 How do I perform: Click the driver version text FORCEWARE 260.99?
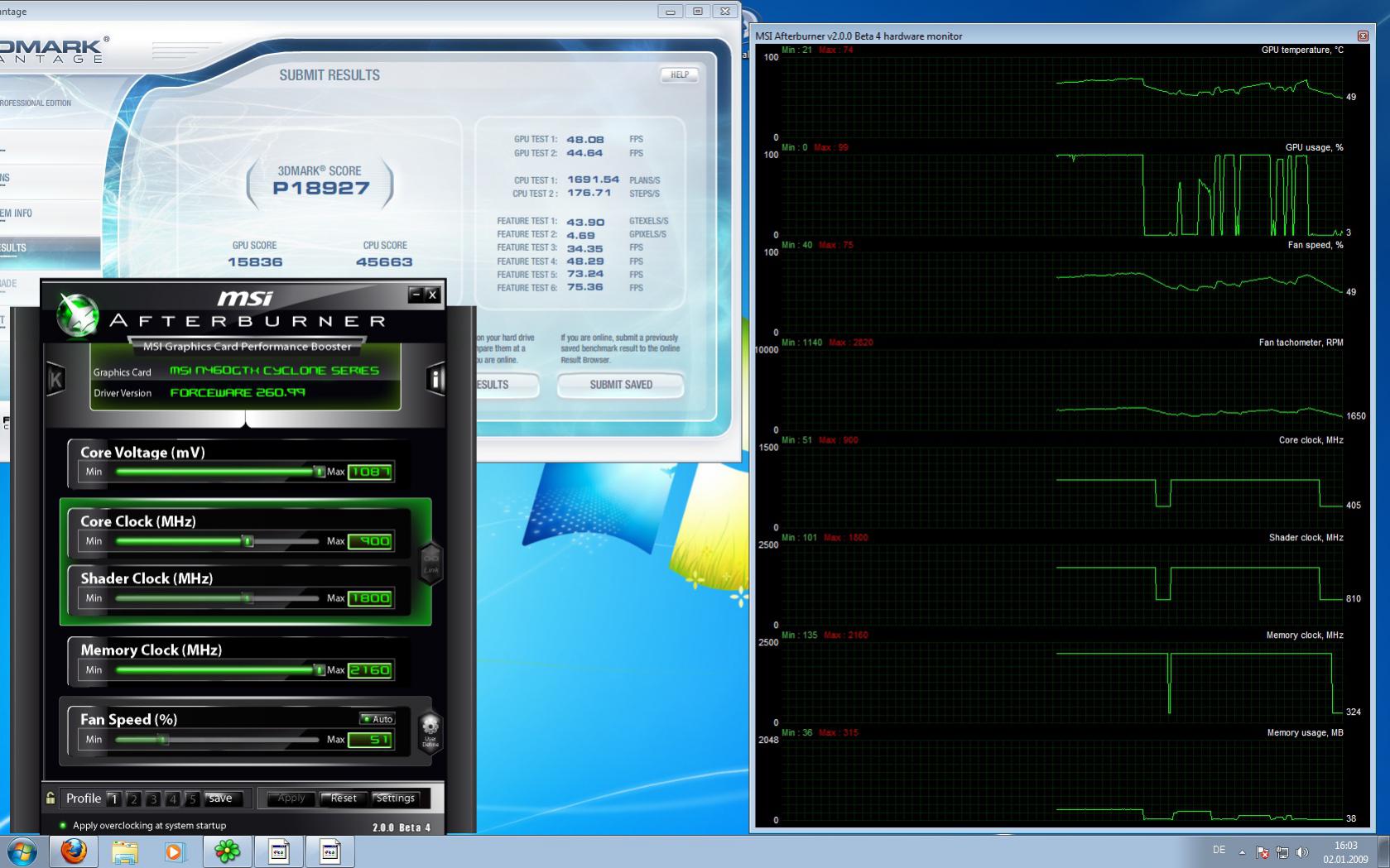point(238,393)
